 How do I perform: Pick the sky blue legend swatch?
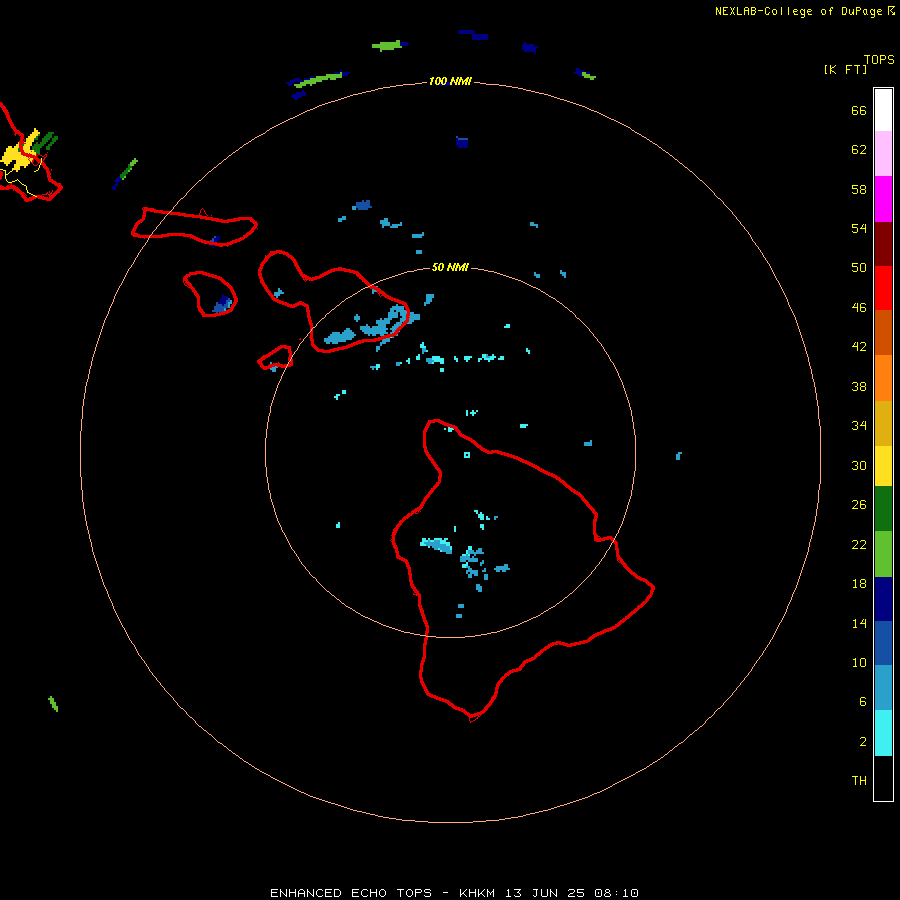point(883,688)
